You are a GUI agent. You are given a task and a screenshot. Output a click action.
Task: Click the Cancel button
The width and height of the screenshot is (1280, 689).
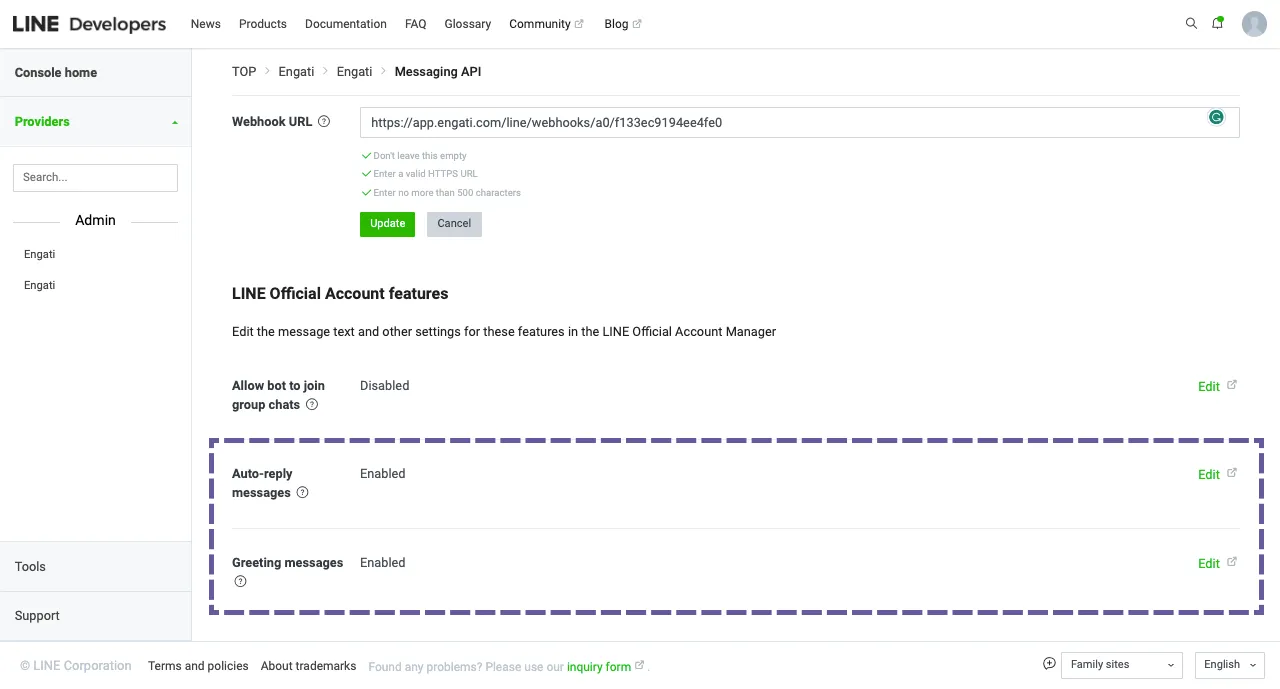click(x=454, y=224)
